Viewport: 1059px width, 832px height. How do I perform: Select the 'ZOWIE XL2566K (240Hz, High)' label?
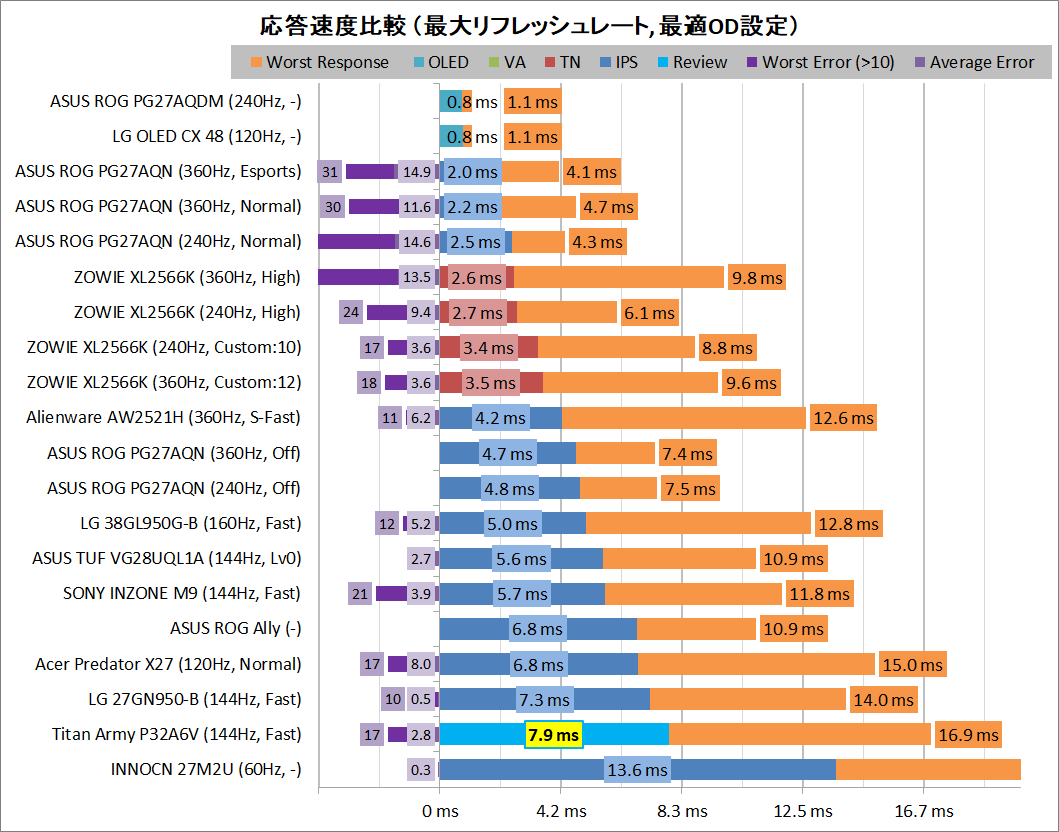187,312
